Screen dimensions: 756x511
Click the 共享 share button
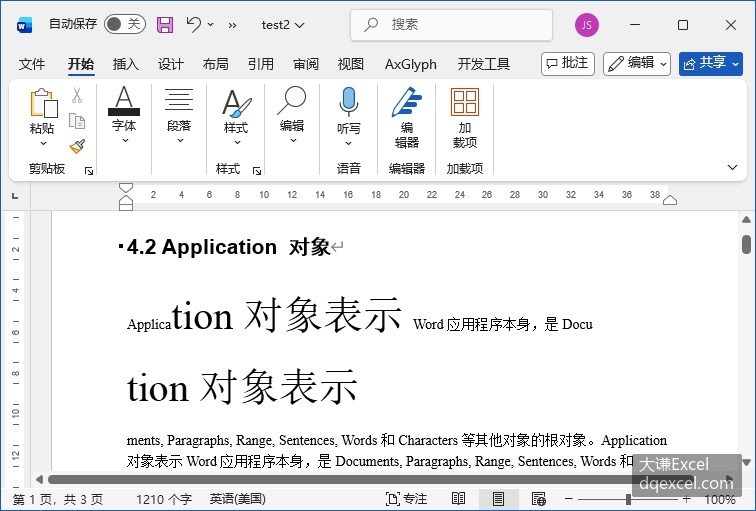click(711, 64)
